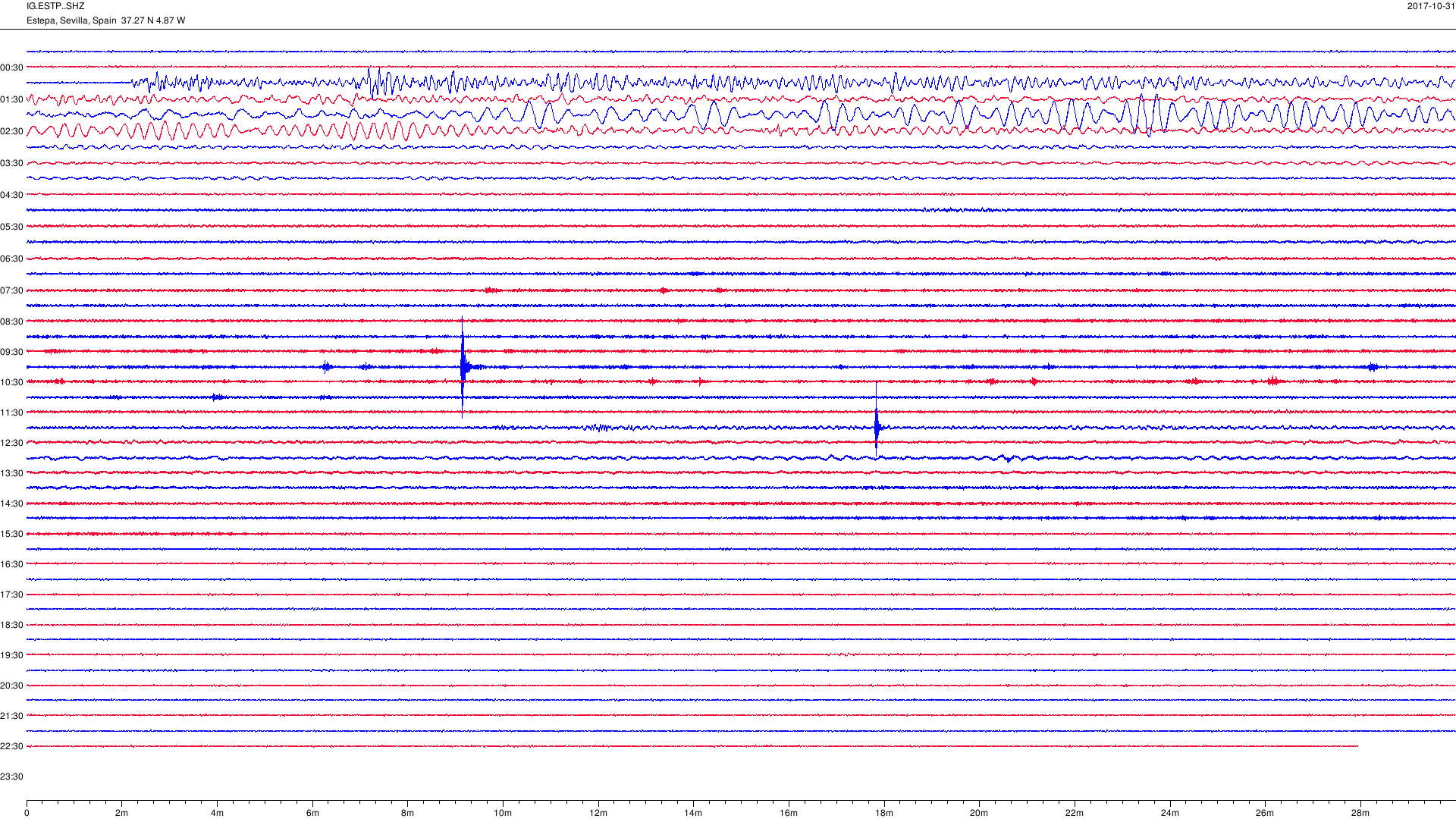This screenshot has height=819, width=1456.
Task: Click the 6m axis label
Action: (x=312, y=813)
